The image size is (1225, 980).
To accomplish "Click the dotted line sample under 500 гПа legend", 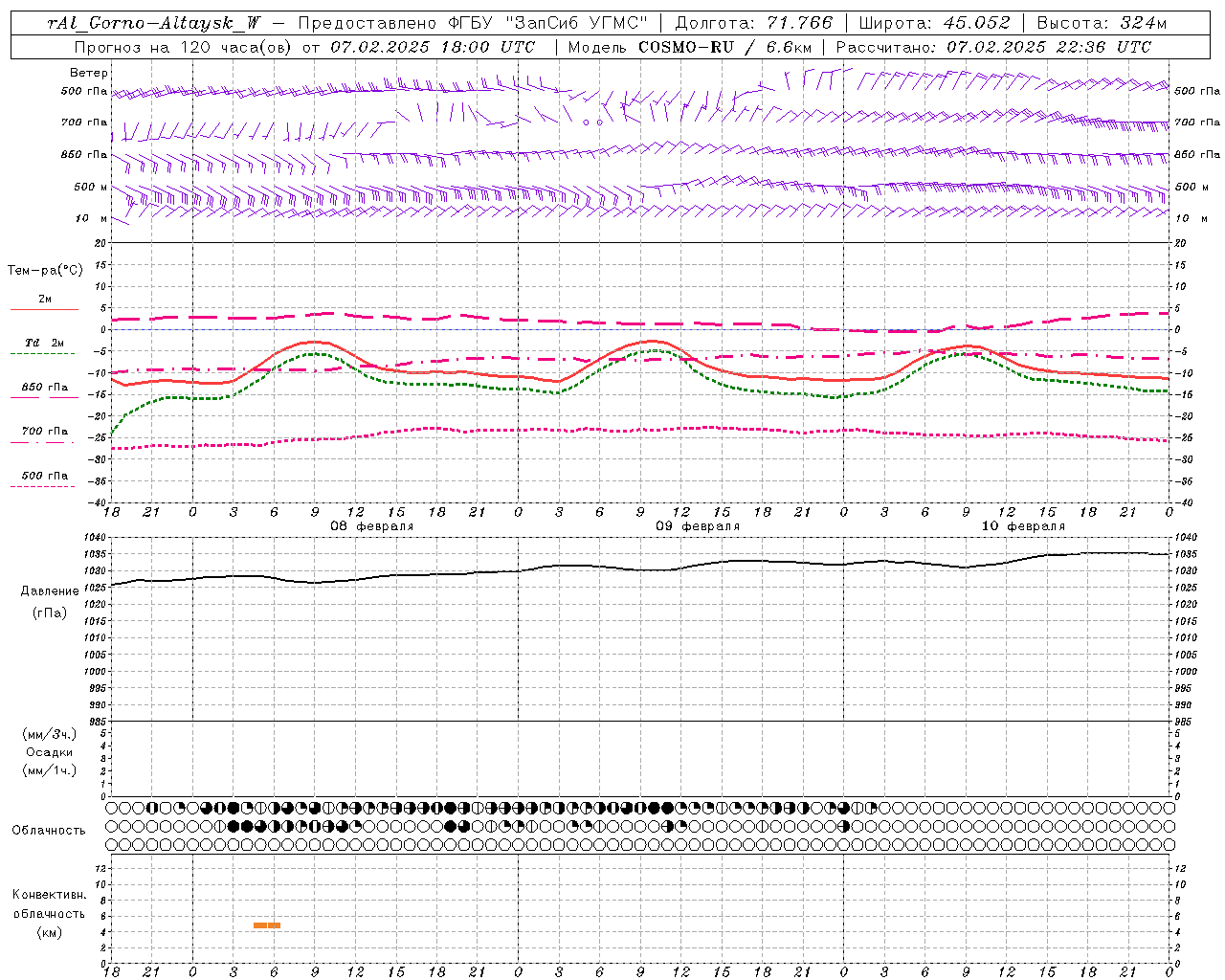I will pos(42,487).
